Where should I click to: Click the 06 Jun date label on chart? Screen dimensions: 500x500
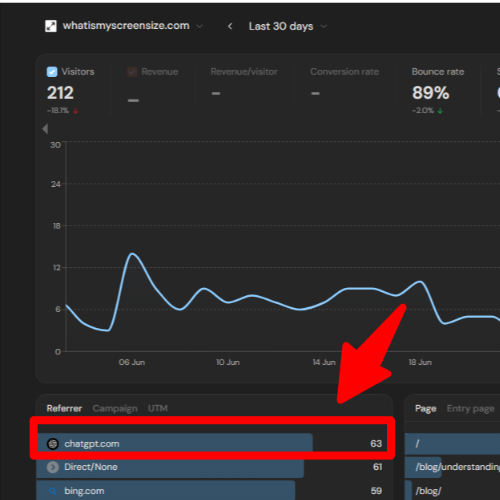pos(132,362)
